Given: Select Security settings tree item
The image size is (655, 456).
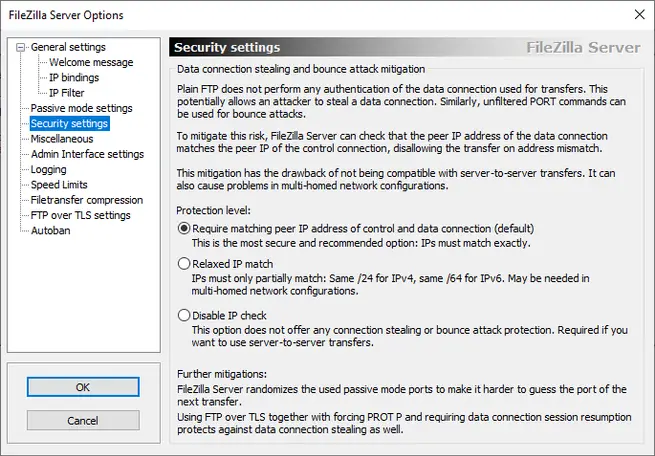Looking at the screenshot, I should point(69,124).
